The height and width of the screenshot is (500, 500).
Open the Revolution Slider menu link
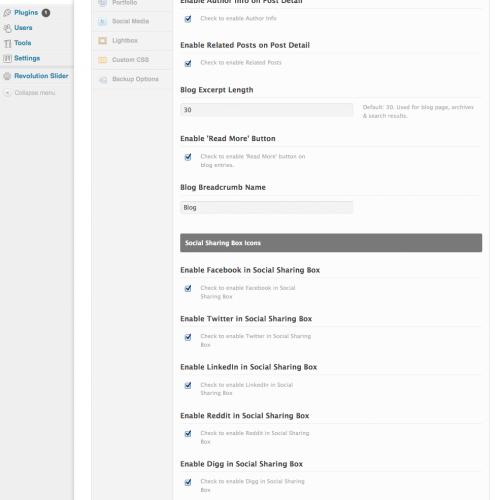point(41,76)
